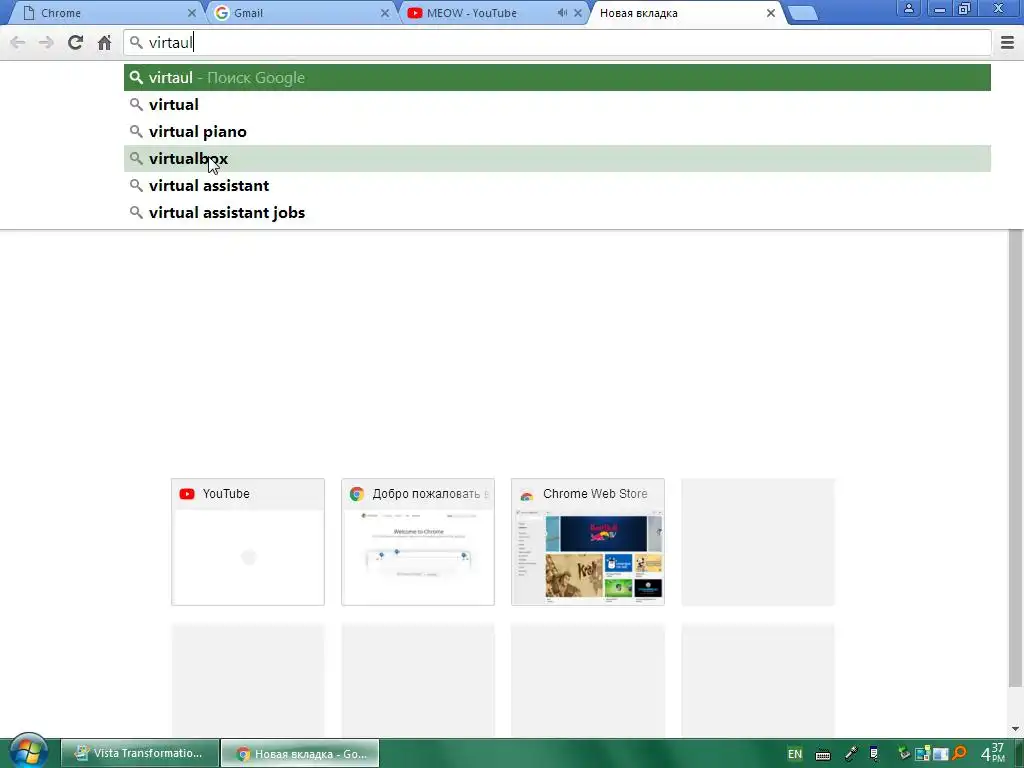1024x768 pixels.
Task: Click the taskbar clock showing 4:37 PM
Action: tap(993, 752)
